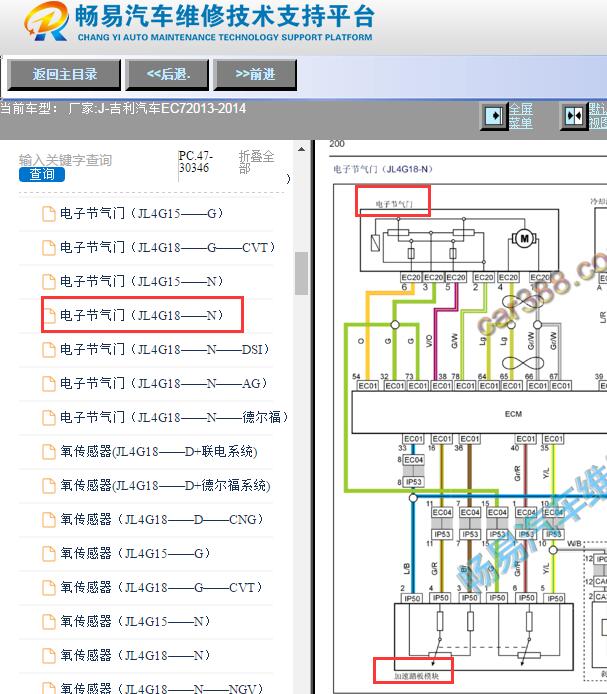Viewport: 607px width, 694px height.
Task: Click document icon beside 氧传感器 (JL4G18——G——CVT)
Action: coord(49,587)
